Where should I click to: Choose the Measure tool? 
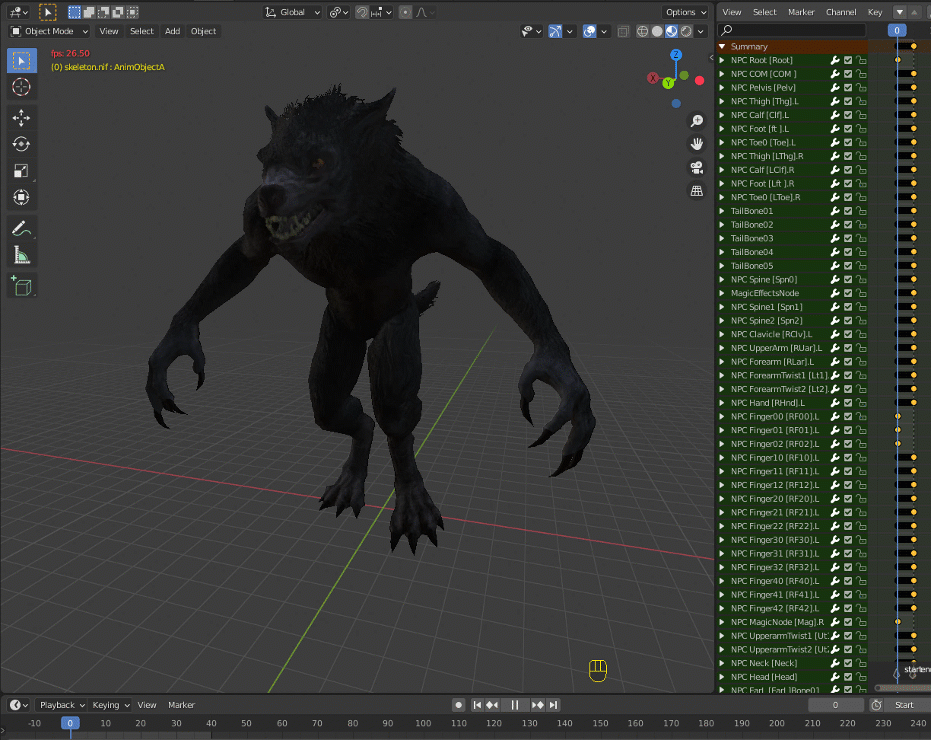tap(21, 254)
